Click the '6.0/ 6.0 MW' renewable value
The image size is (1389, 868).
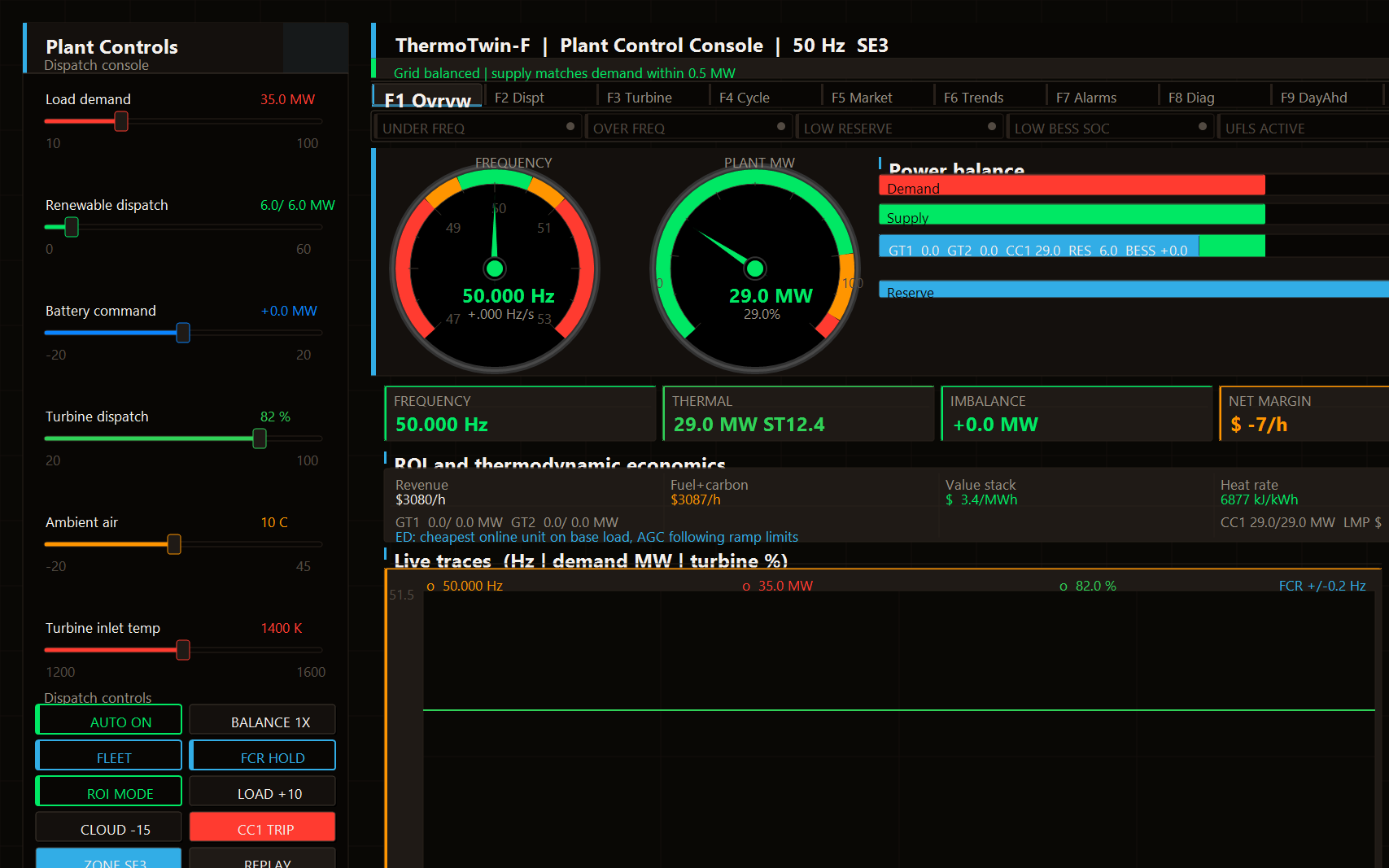click(x=298, y=205)
